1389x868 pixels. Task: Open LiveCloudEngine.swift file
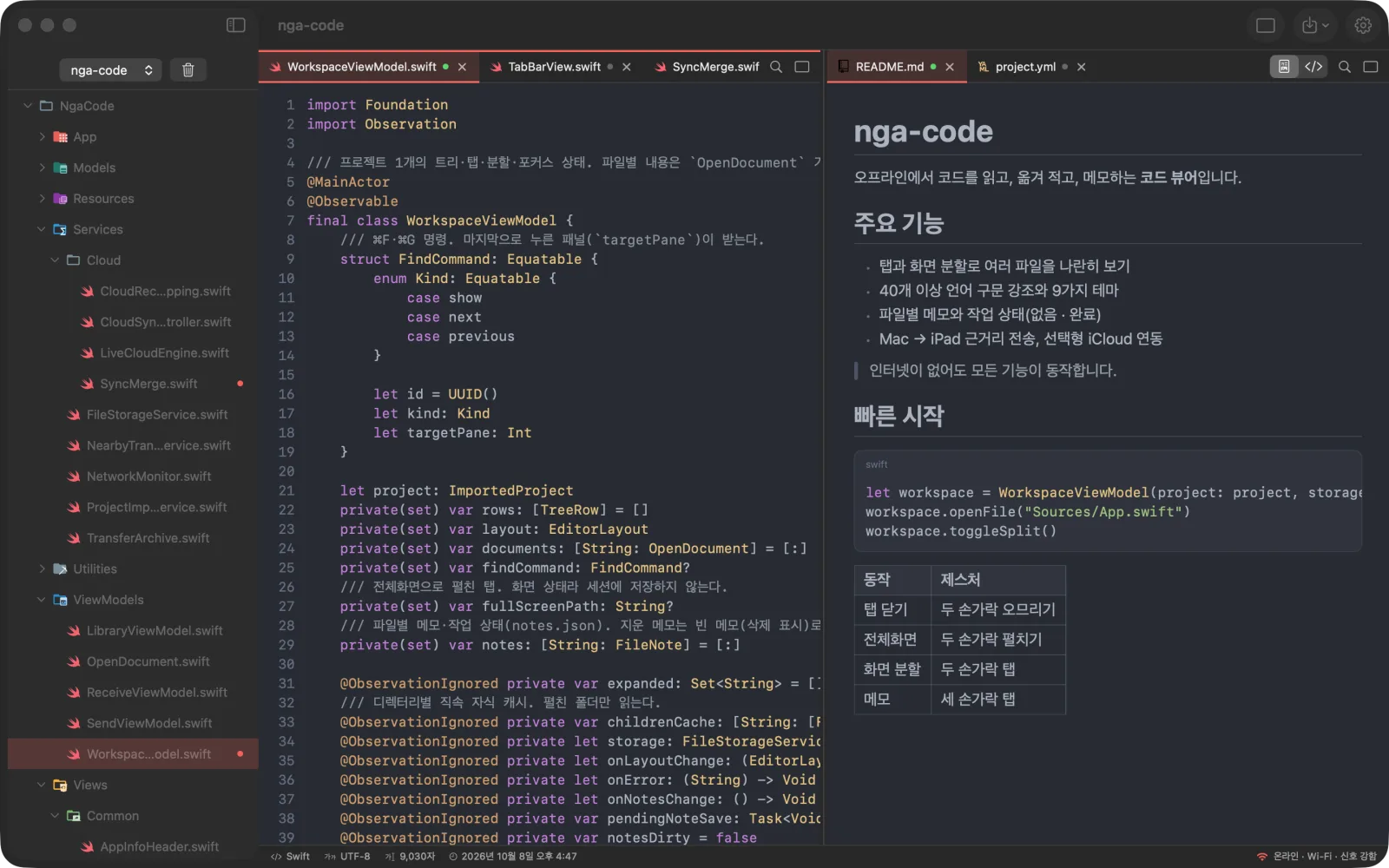click(133, 352)
